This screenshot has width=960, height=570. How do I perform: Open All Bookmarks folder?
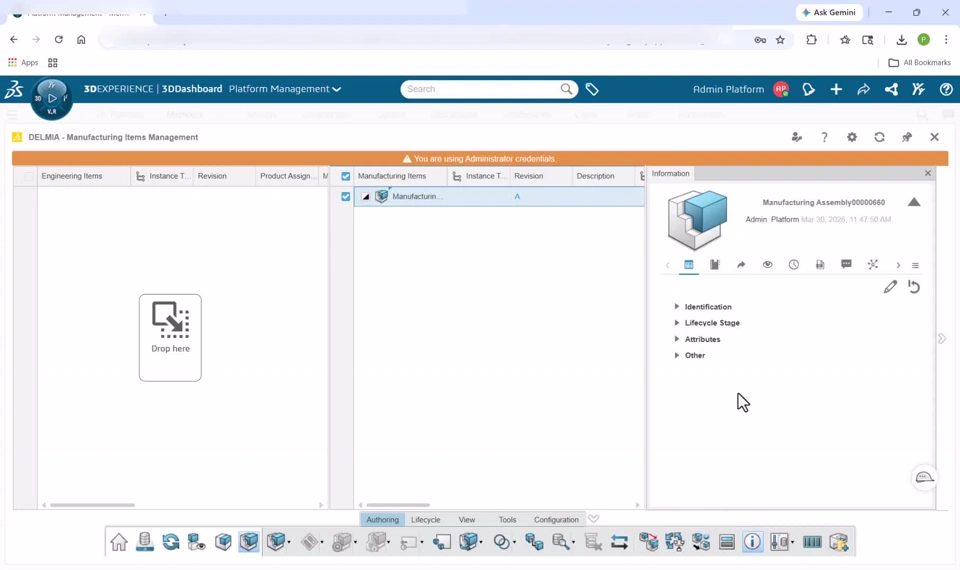(919, 62)
